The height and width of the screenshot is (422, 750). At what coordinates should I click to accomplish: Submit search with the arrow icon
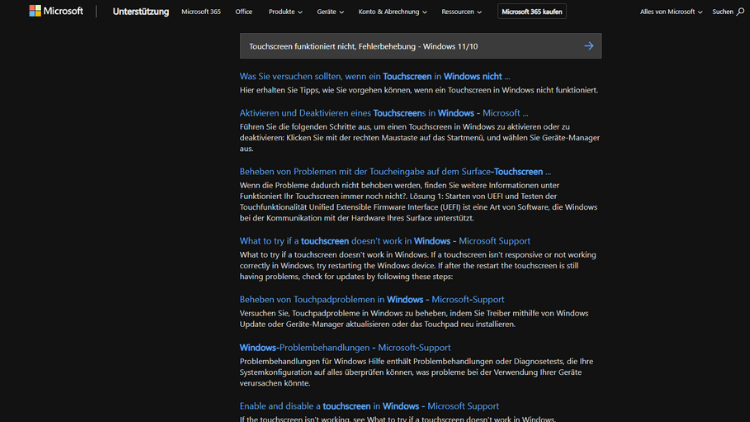(x=588, y=46)
